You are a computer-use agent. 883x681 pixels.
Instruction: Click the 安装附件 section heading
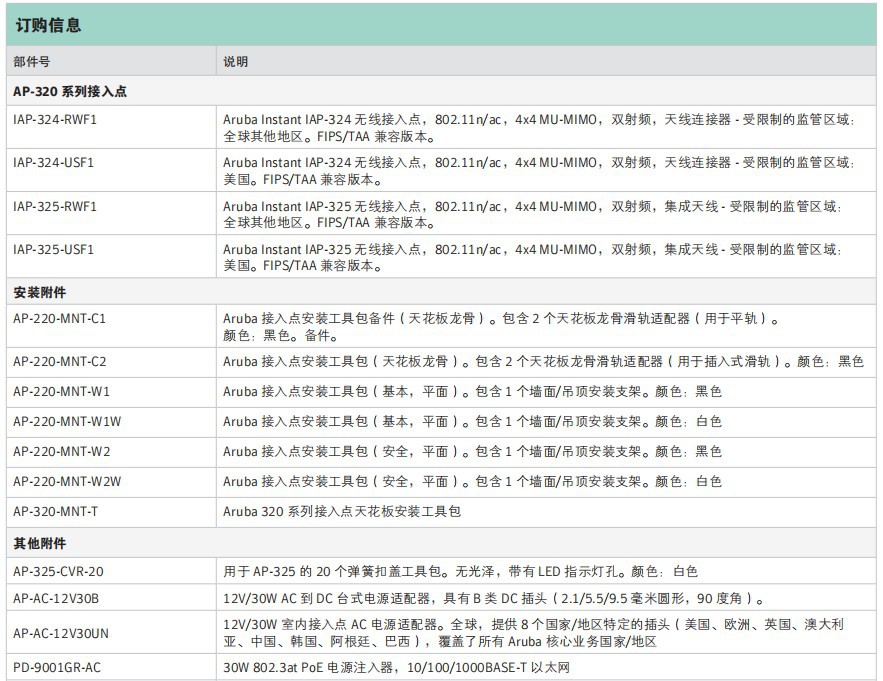(x=39, y=292)
